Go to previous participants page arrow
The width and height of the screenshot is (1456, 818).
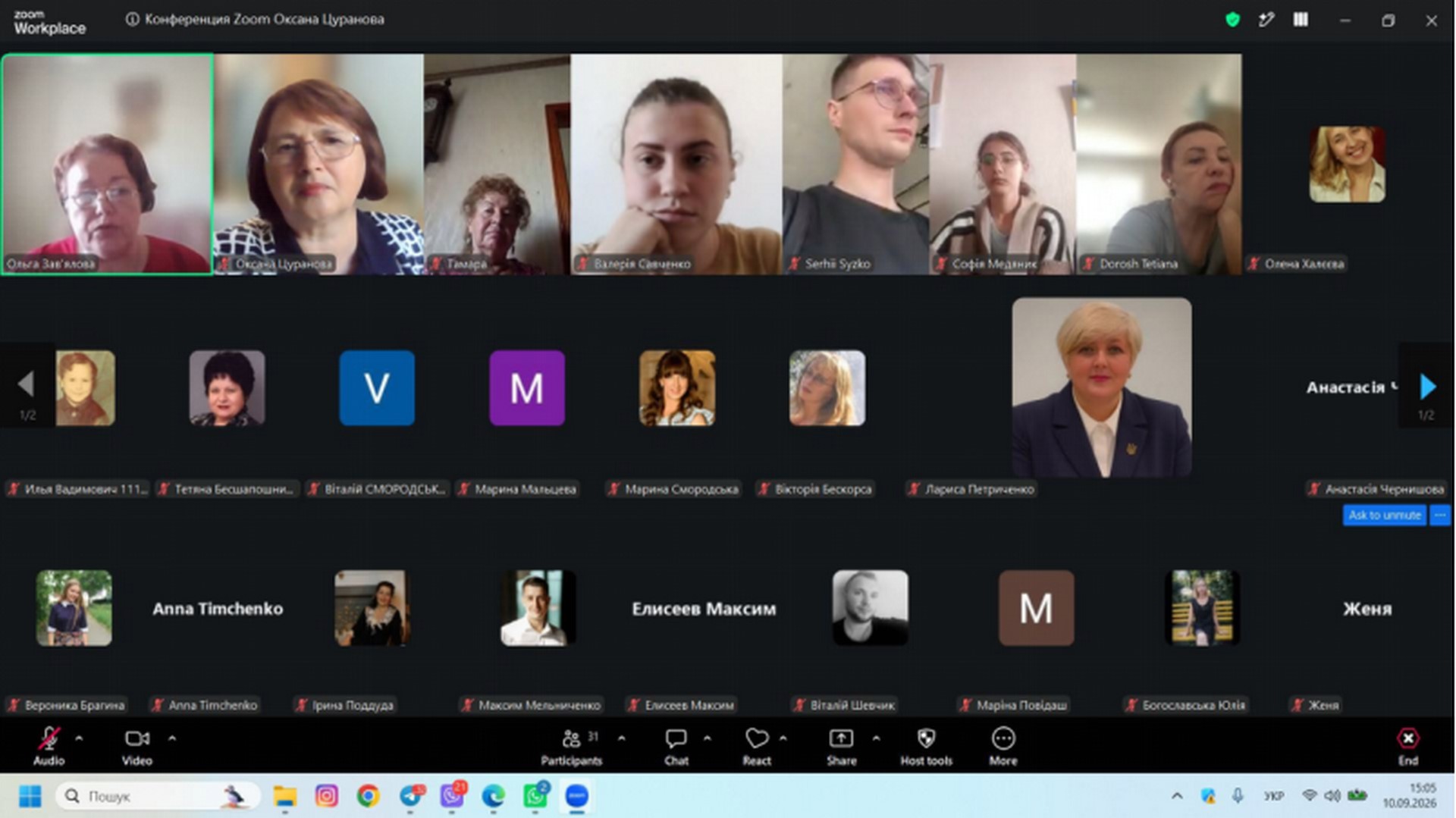click(27, 384)
